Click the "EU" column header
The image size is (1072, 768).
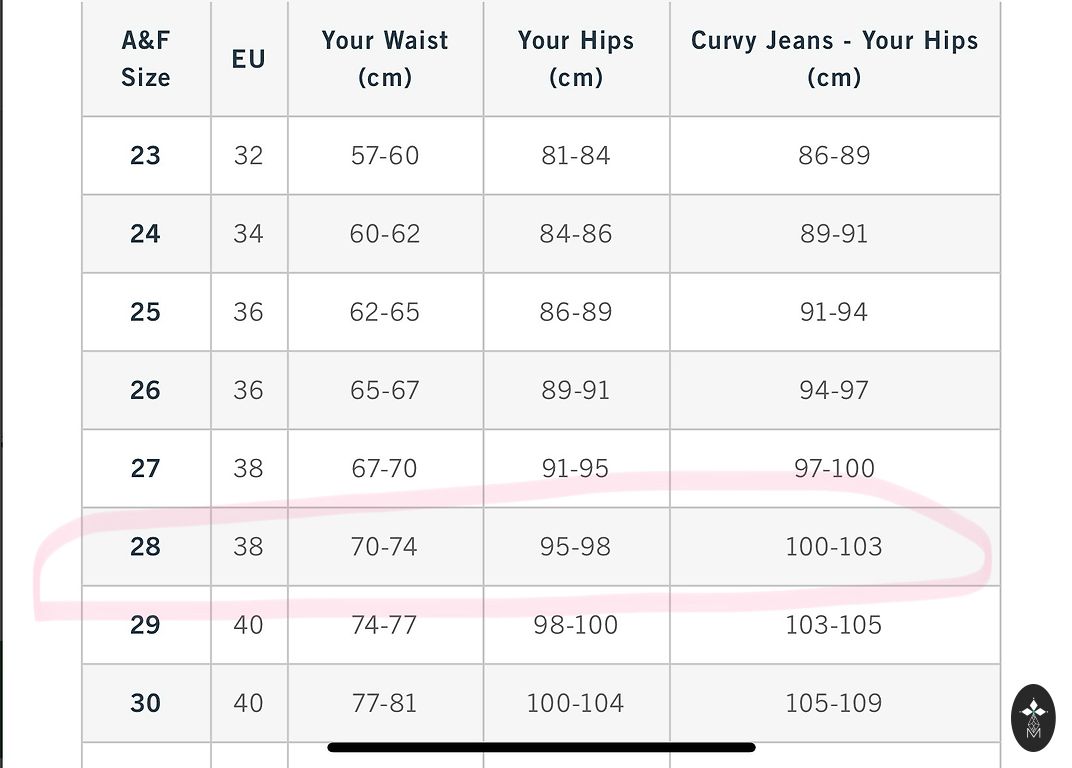tap(248, 59)
